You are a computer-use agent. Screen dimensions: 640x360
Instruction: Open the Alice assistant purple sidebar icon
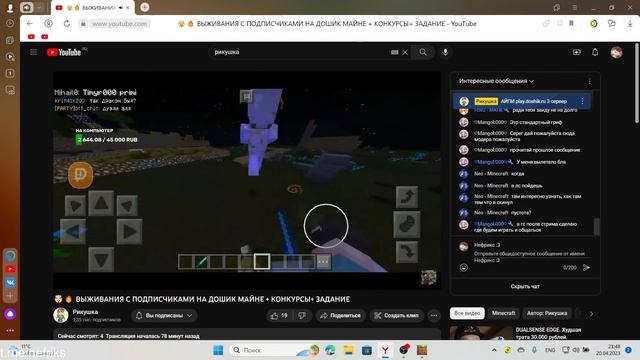10,314
